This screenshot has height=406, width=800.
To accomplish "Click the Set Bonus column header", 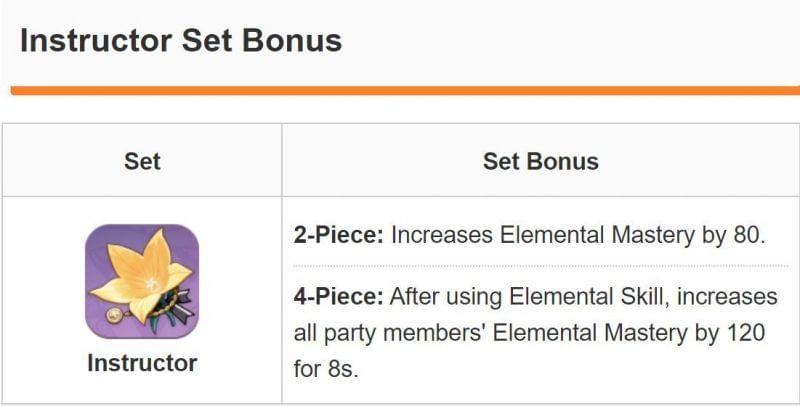I will [540, 161].
